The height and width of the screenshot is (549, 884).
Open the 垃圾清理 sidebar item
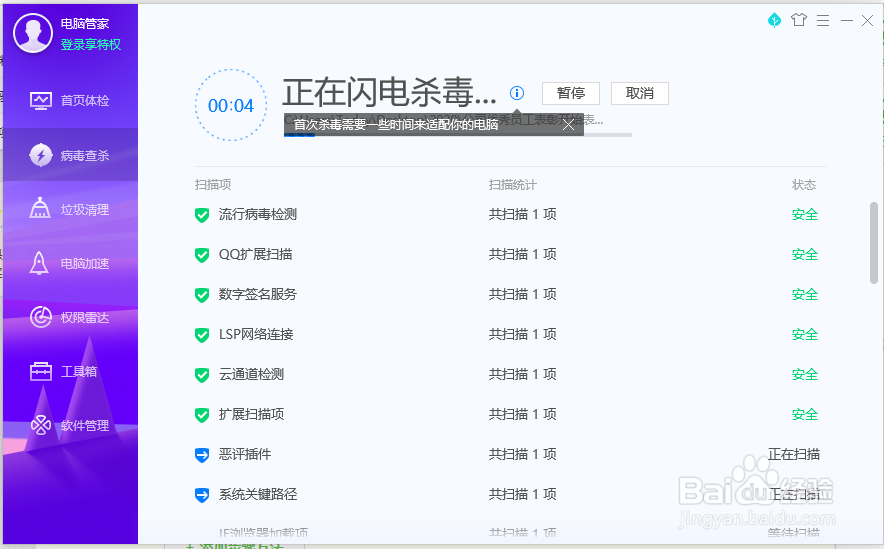[70, 210]
